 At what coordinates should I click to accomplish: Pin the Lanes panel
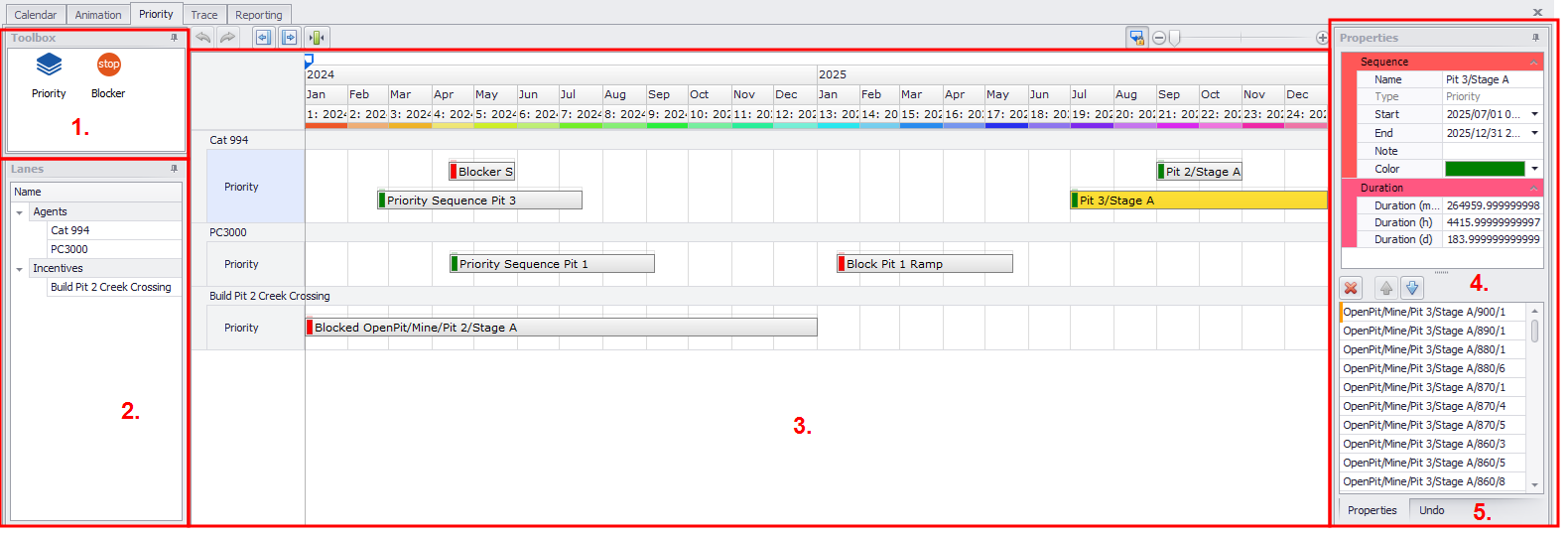click(x=175, y=169)
